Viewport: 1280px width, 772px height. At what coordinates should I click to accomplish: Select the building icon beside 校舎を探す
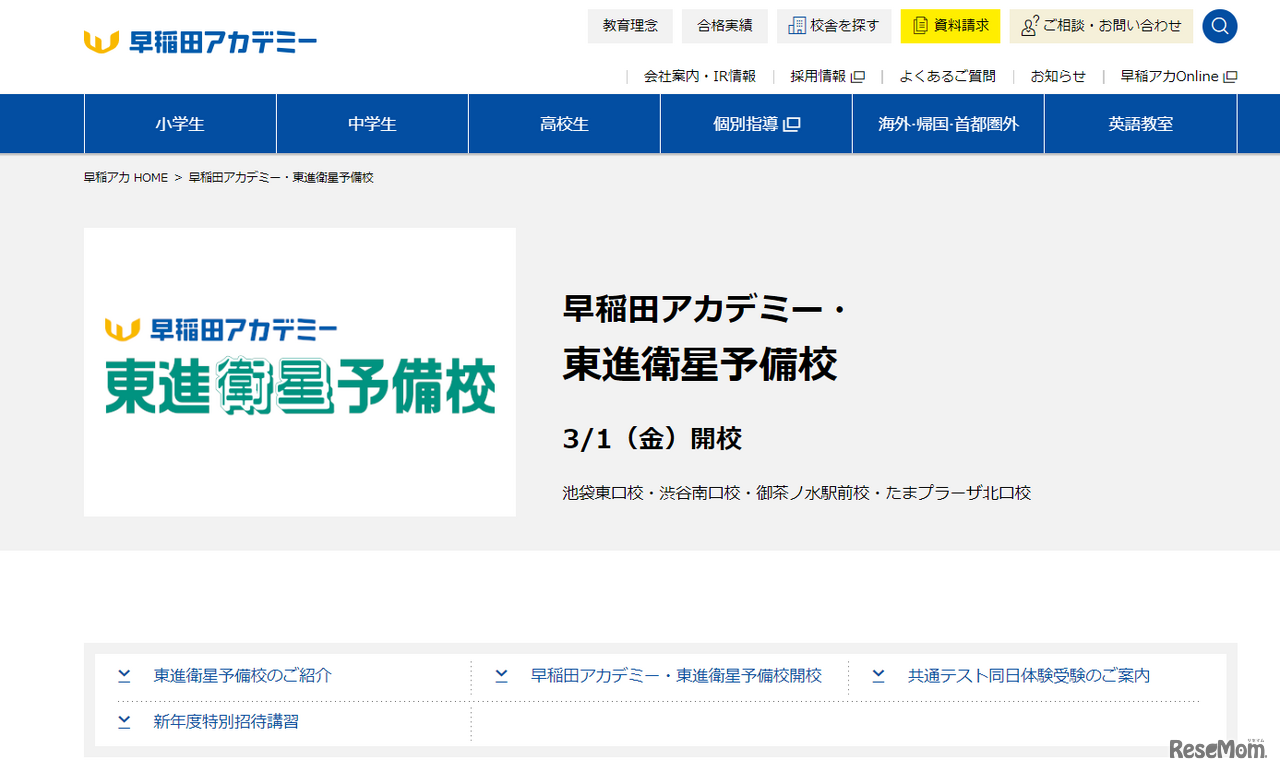click(x=797, y=26)
